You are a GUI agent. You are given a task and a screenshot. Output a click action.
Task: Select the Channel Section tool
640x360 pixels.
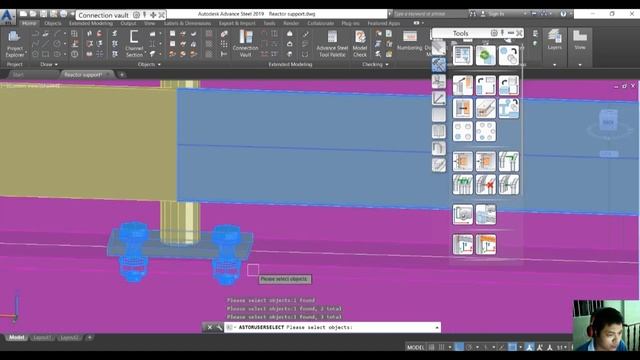click(134, 44)
